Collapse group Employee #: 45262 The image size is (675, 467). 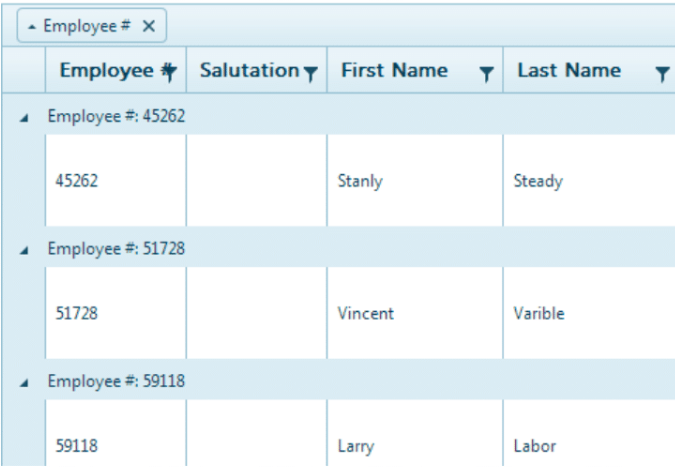coord(24,118)
